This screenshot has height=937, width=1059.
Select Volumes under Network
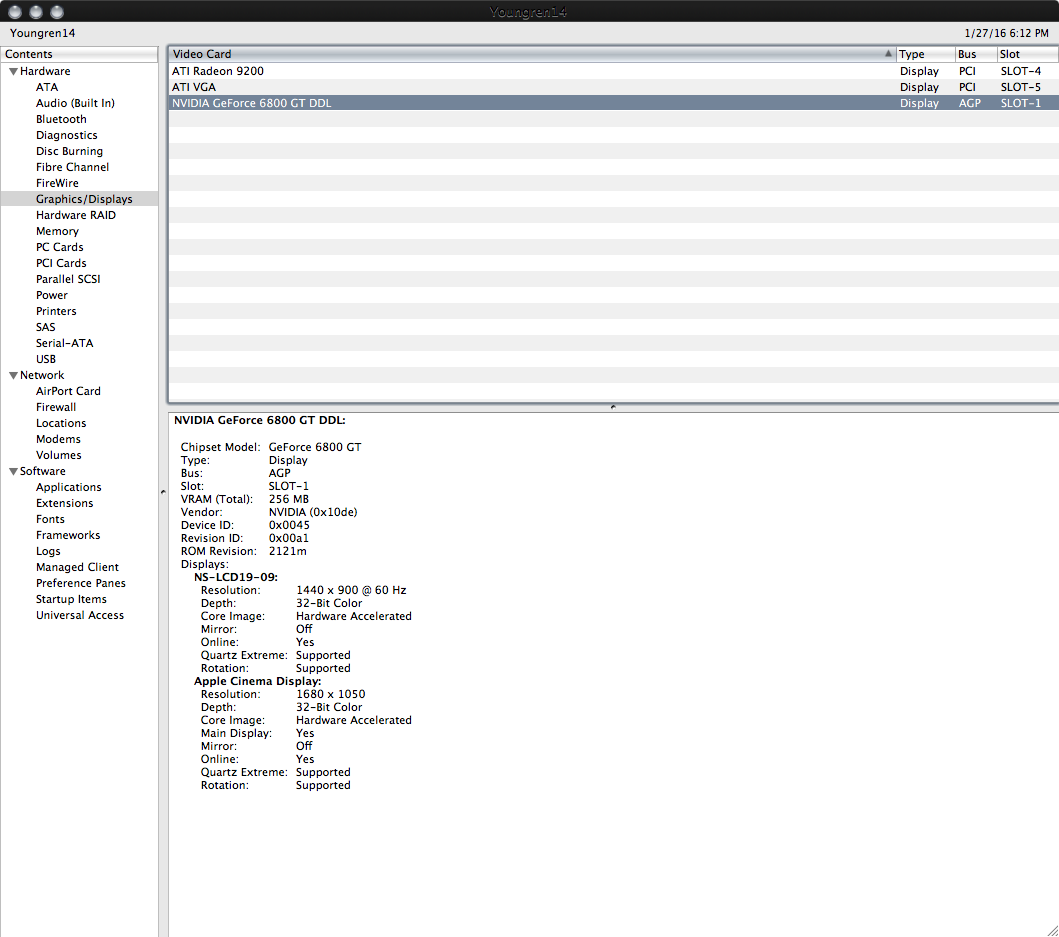click(x=58, y=455)
